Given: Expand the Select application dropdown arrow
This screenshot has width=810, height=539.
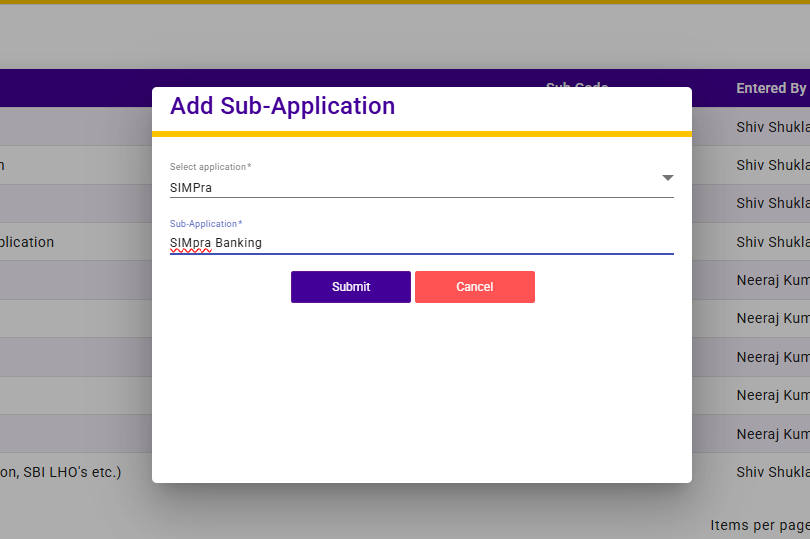Looking at the screenshot, I should (x=668, y=178).
